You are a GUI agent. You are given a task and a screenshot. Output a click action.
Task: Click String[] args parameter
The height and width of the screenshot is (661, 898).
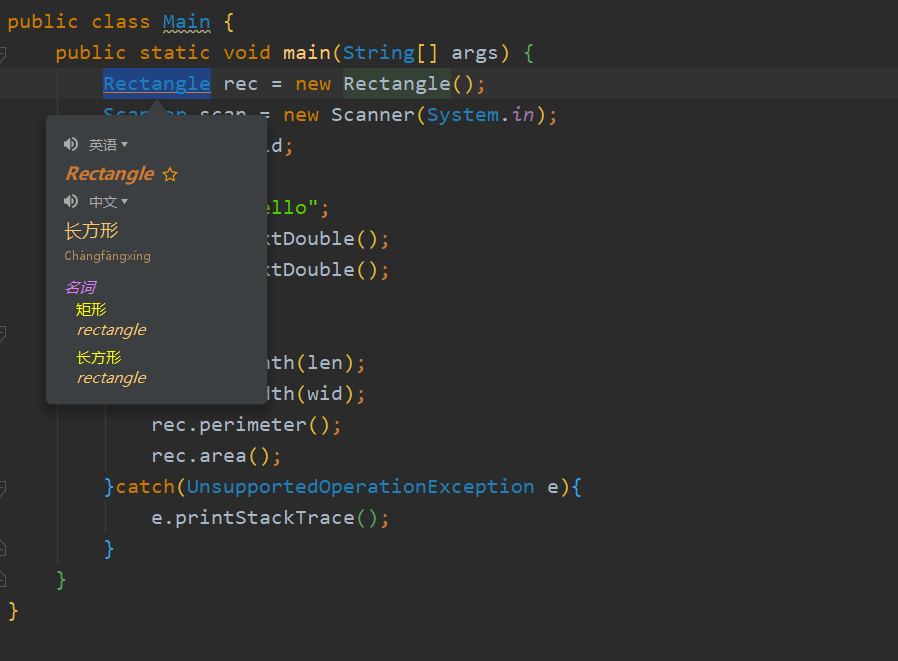coord(420,53)
